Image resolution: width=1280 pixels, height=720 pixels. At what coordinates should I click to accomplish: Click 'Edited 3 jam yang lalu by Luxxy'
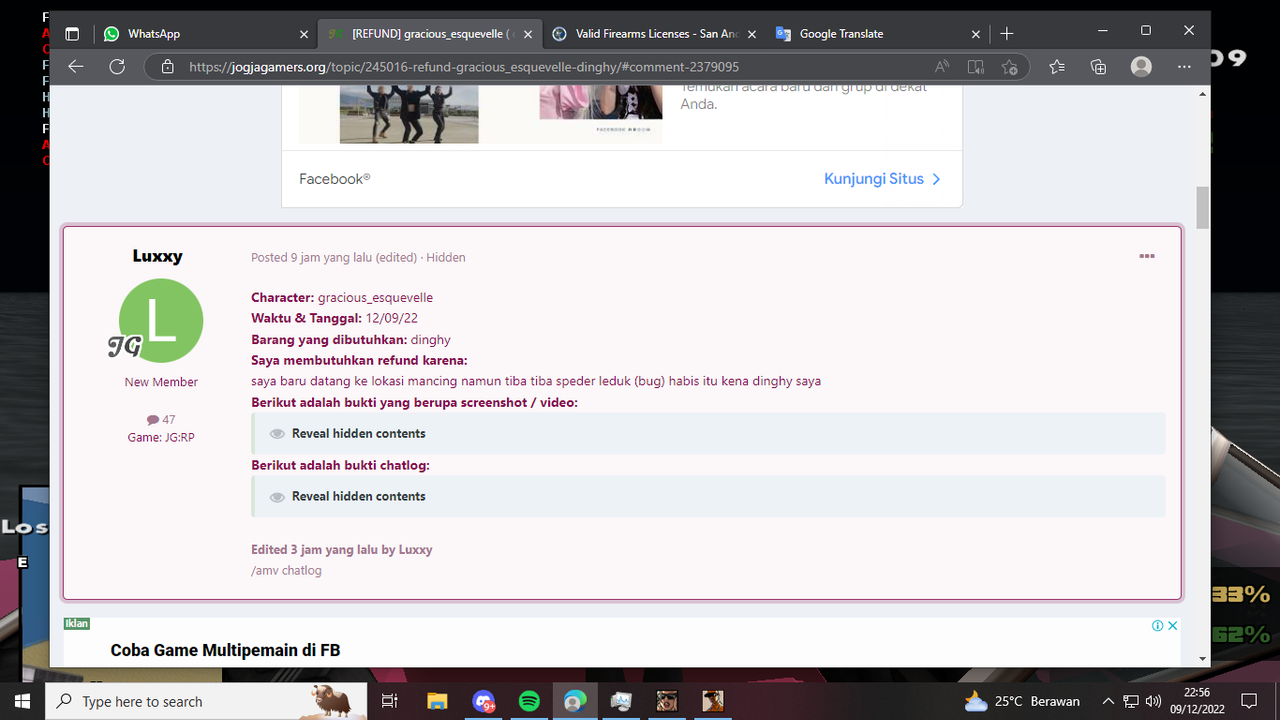tap(341, 549)
